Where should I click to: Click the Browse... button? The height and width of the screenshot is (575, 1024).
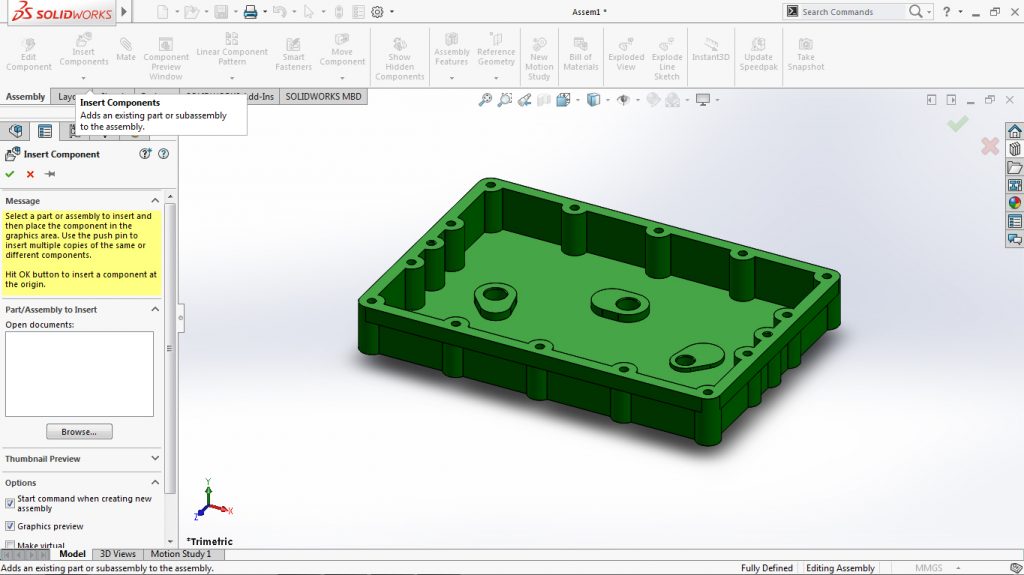pos(79,432)
